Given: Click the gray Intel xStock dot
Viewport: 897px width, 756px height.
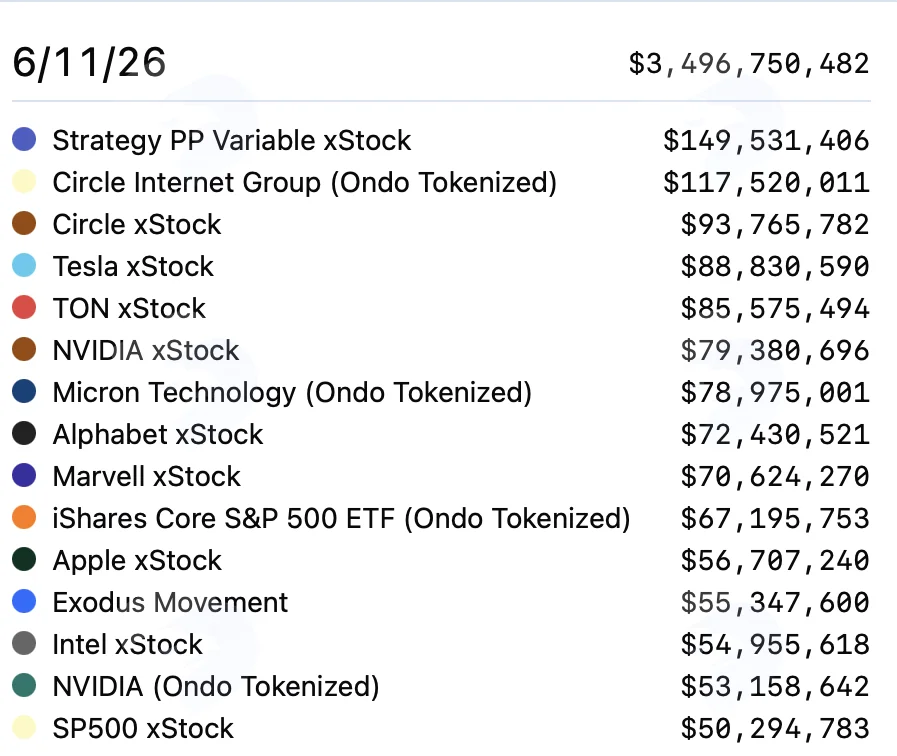Looking at the screenshot, I should click(x=24, y=643).
